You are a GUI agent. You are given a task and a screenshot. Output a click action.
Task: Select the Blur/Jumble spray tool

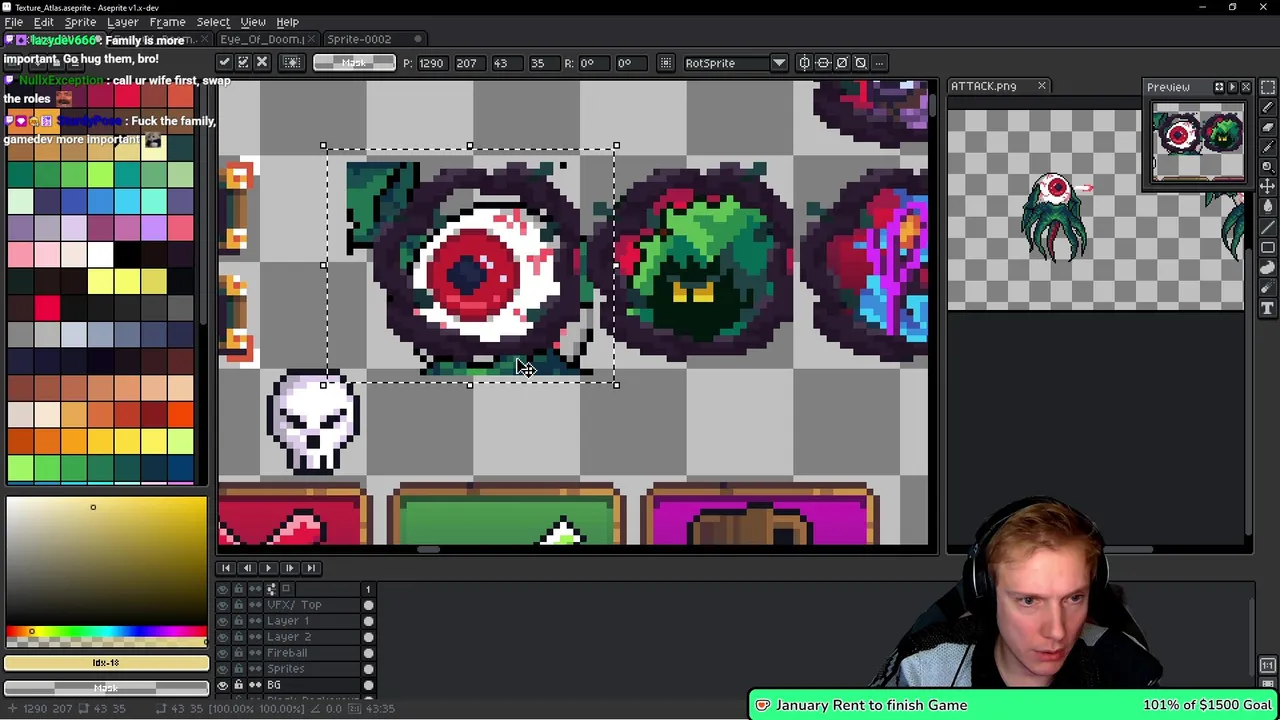[x=1268, y=287]
